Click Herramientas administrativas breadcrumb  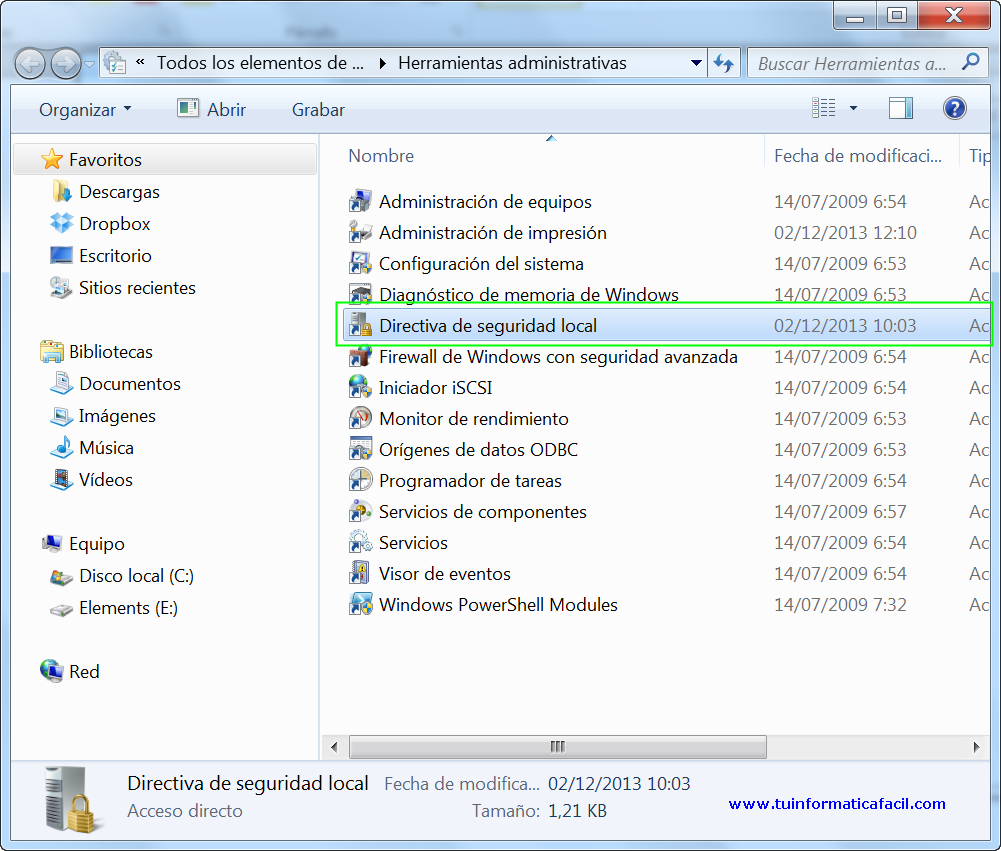512,63
